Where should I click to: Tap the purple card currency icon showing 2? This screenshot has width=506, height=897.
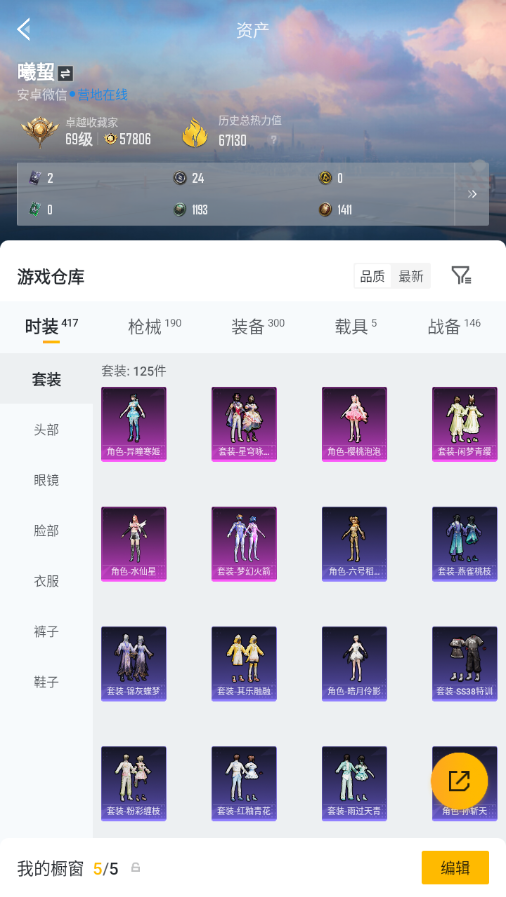35,178
